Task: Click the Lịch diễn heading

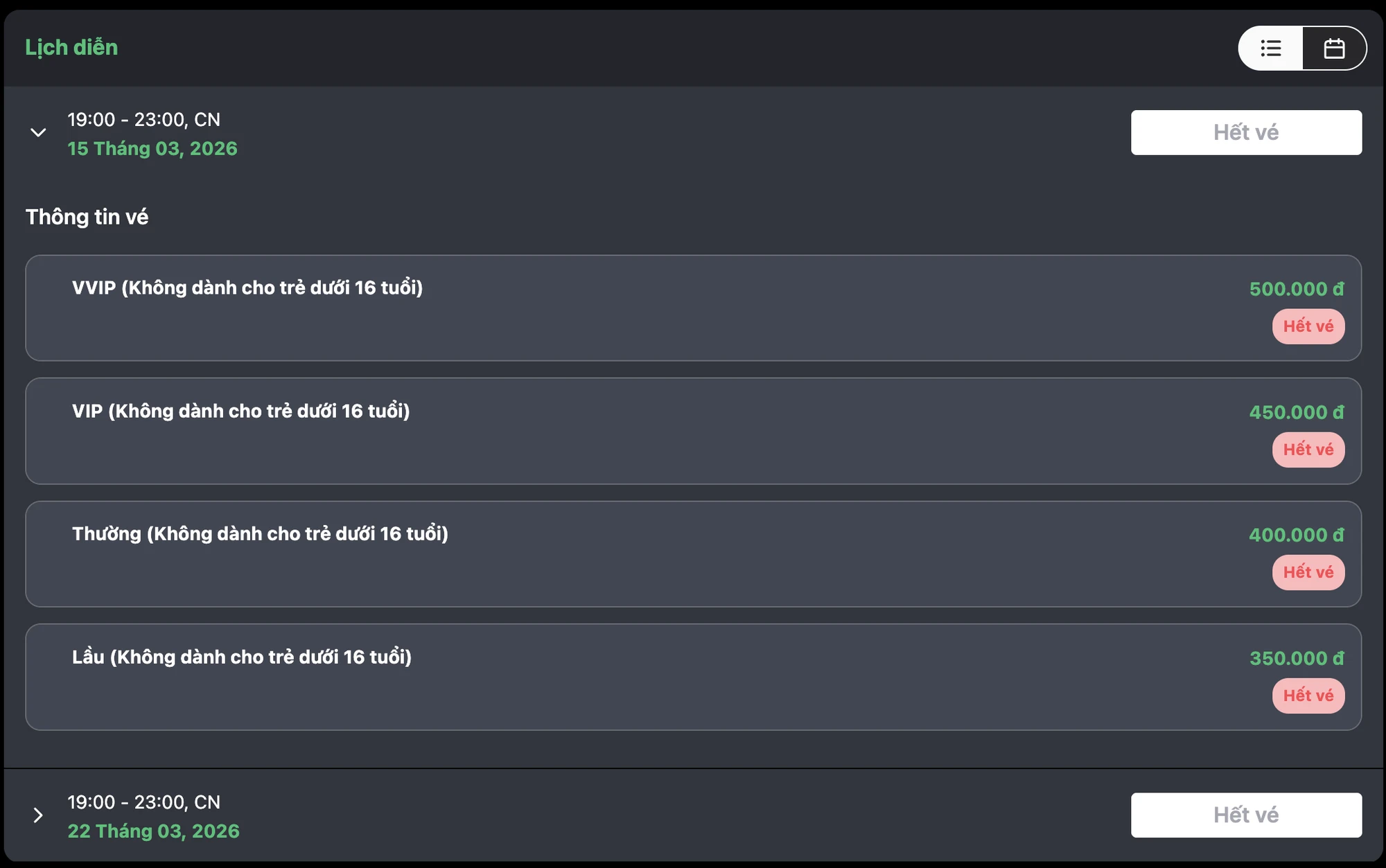Action: click(x=71, y=48)
